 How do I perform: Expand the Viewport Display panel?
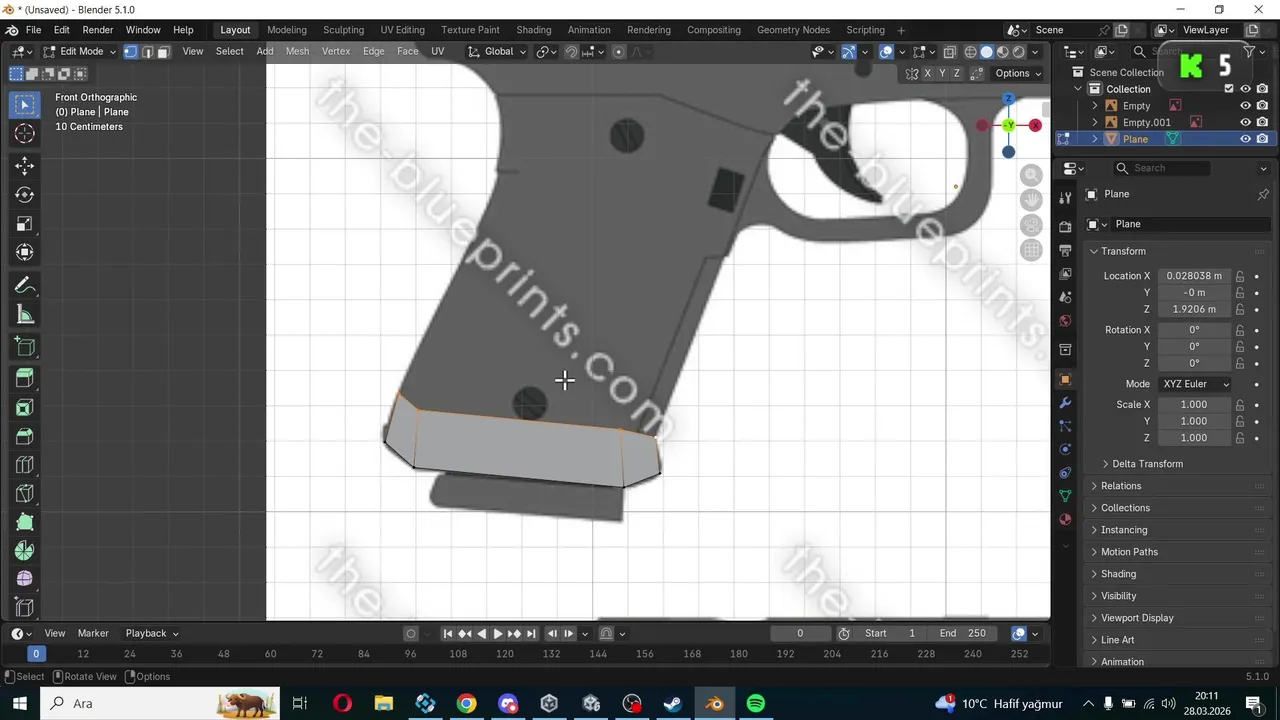(1136, 618)
